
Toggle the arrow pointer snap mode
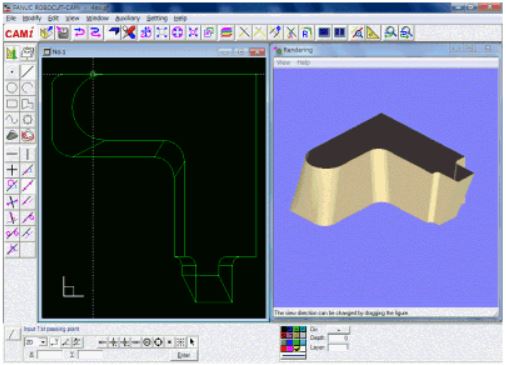(x=192, y=342)
